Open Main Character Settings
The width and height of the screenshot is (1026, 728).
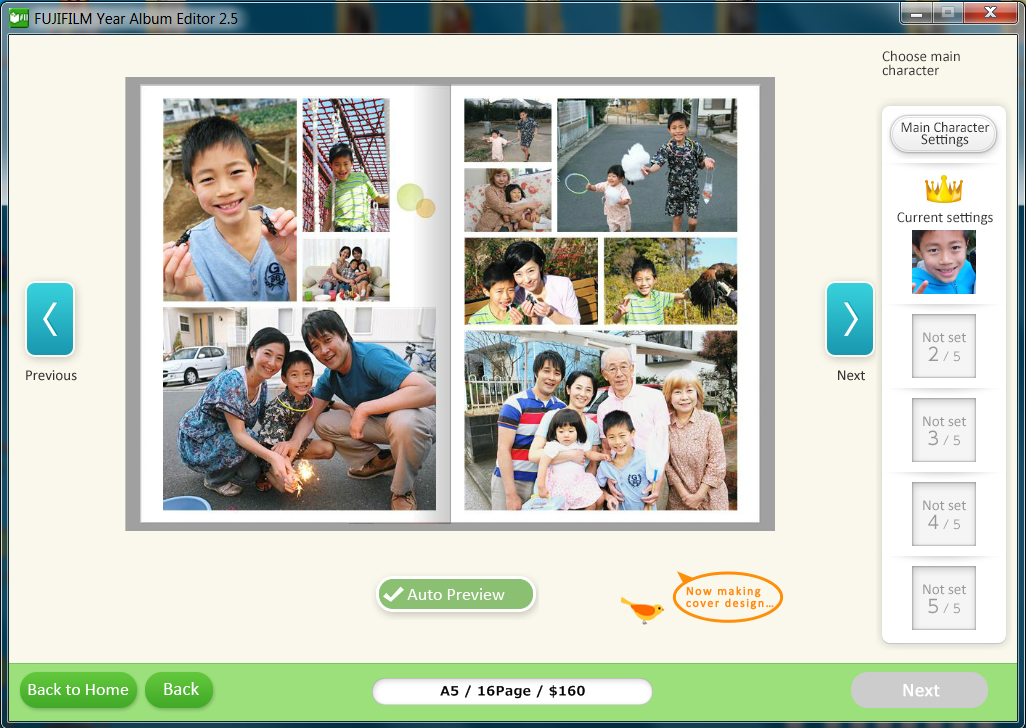tap(944, 133)
